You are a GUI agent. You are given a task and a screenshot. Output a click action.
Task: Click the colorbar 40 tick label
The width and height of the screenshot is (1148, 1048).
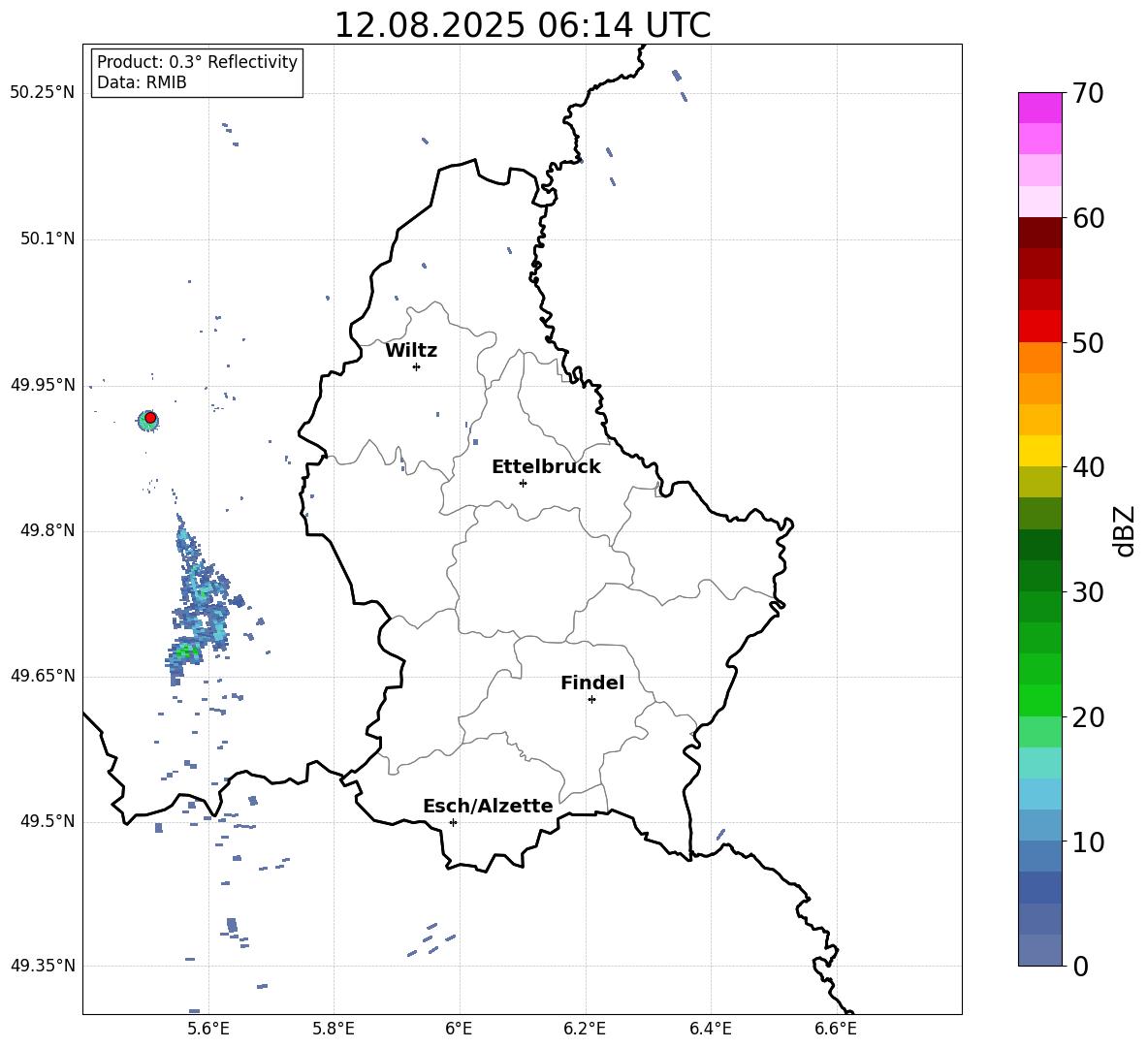[x=1088, y=467]
